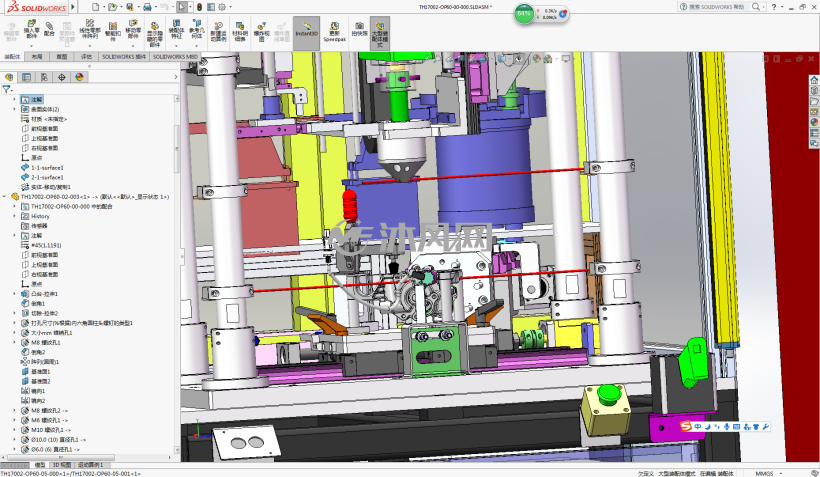
Task: Toggle Large Assembly Mode button
Action: 380,33
